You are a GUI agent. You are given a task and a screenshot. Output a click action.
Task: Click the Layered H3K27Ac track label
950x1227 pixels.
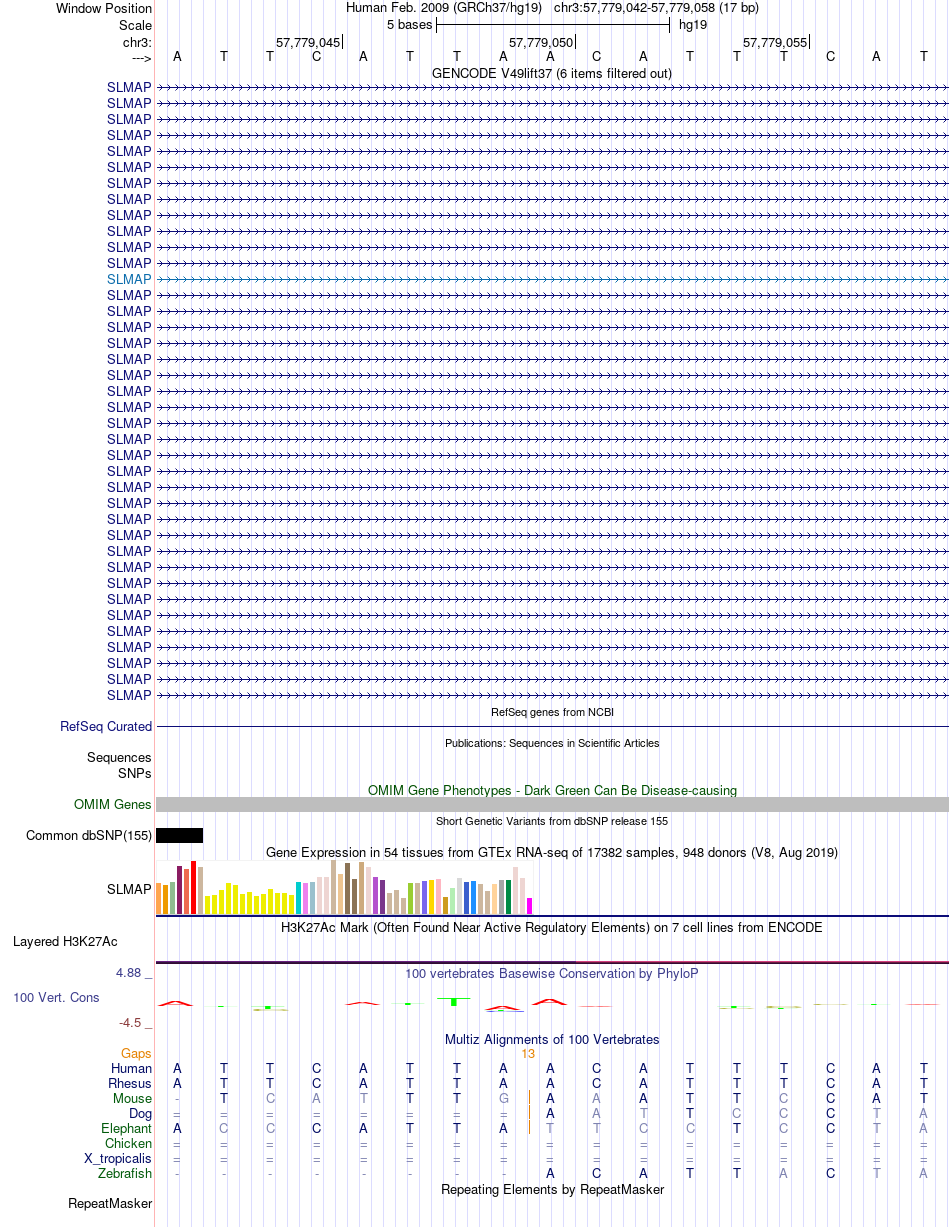coord(65,941)
